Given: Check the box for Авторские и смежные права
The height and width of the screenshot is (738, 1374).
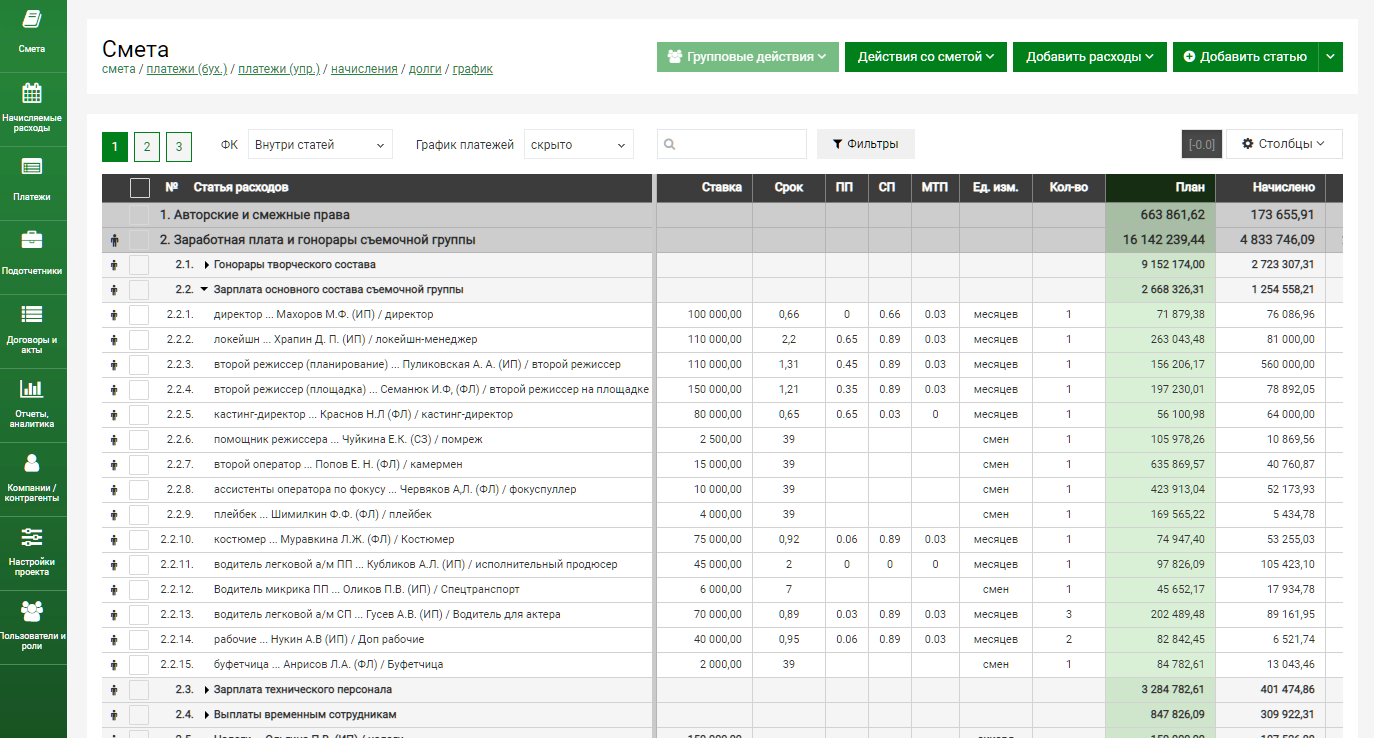Looking at the screenshot, I should (139, 215).
